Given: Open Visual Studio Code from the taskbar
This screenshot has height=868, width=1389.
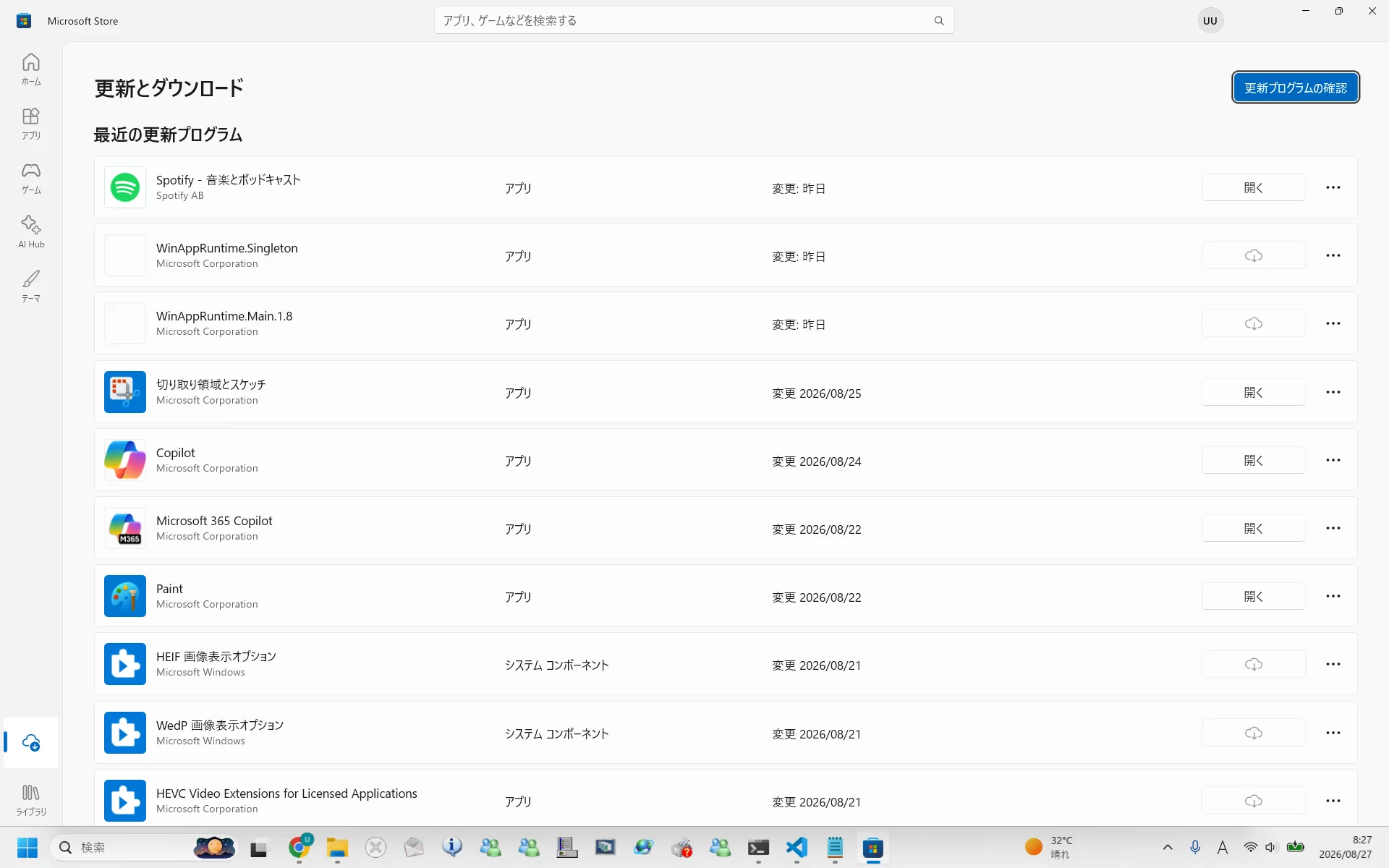Looking at the screenshot, I should click(797, 847).
